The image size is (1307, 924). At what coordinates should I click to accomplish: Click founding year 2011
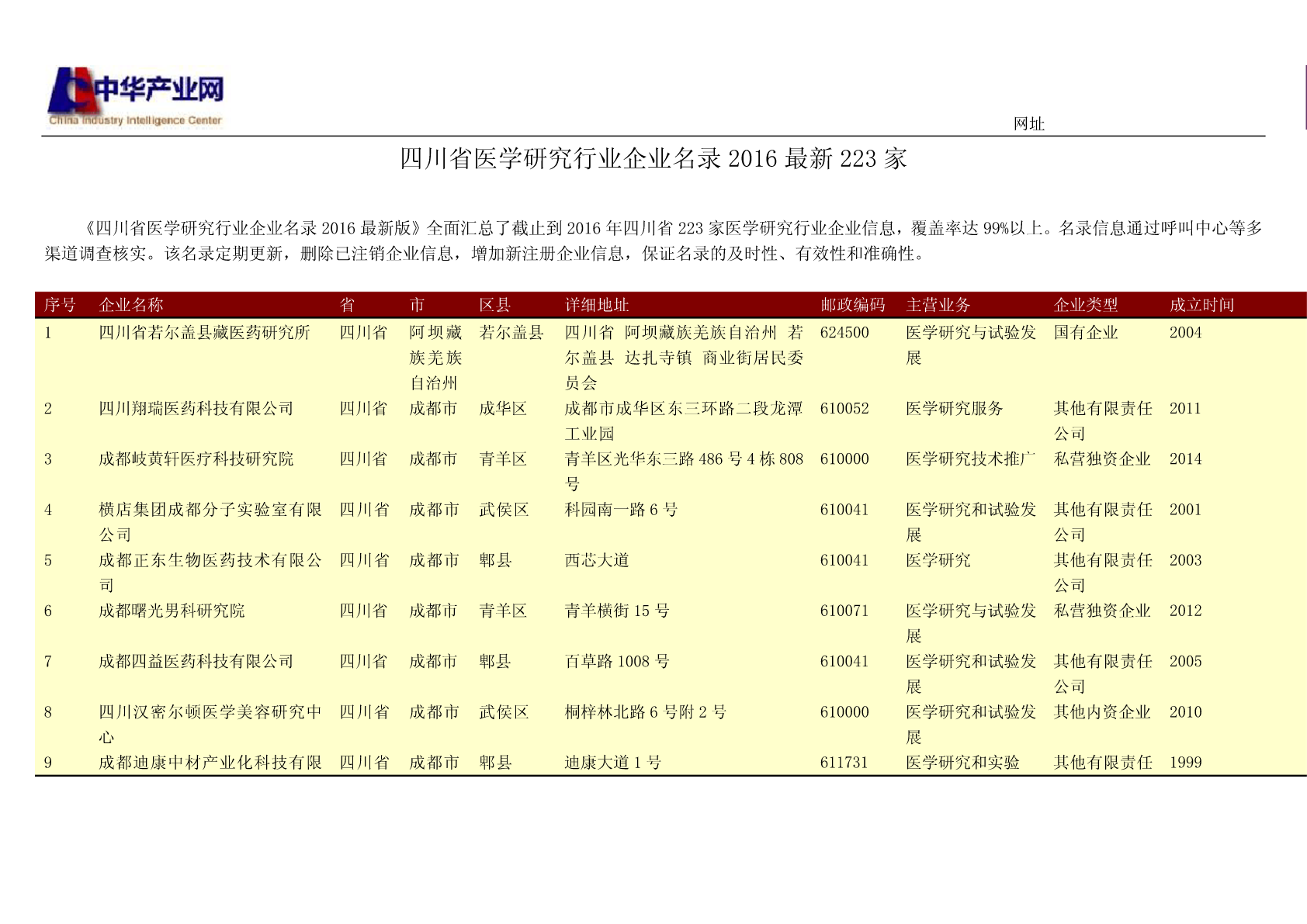tap(1186, 409)
